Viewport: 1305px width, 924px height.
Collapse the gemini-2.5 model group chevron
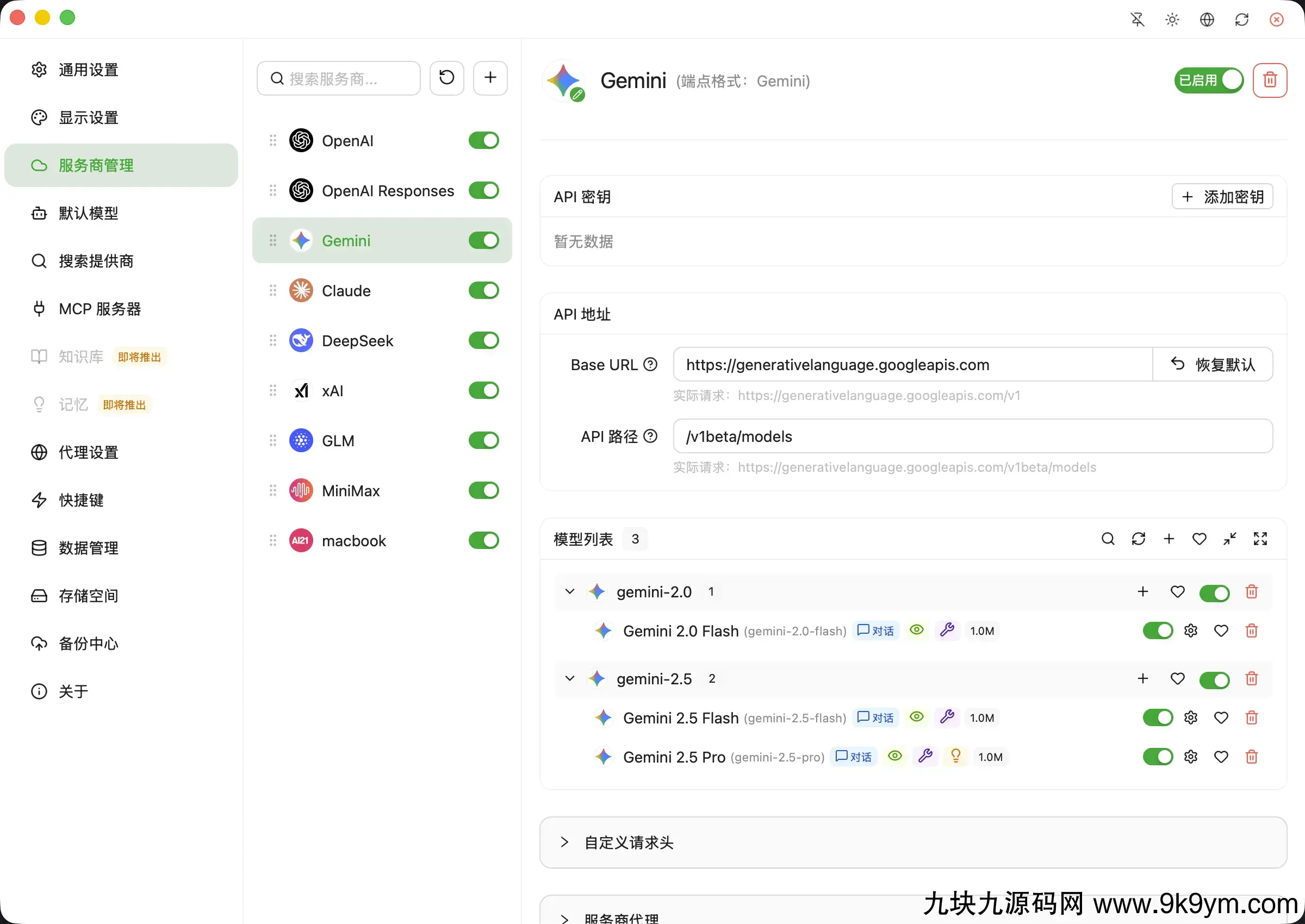click(x=570, y=679)
